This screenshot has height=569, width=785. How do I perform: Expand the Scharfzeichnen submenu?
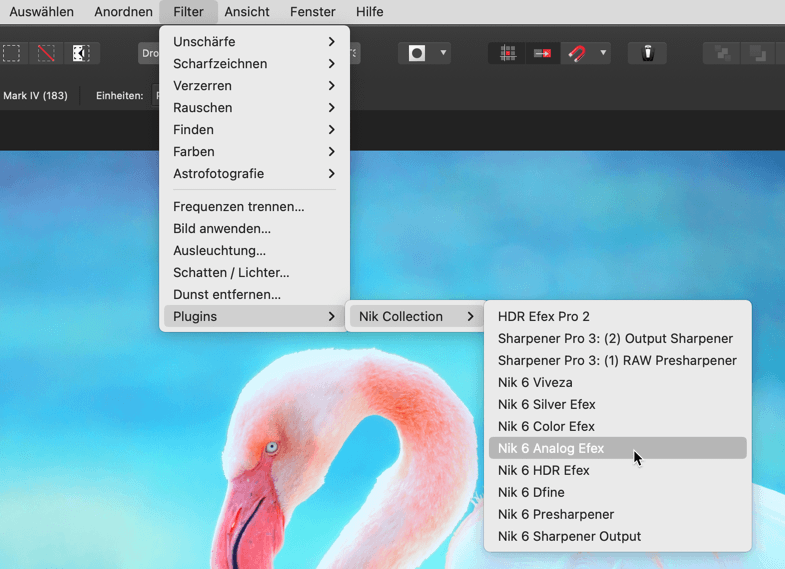[254, 64]
